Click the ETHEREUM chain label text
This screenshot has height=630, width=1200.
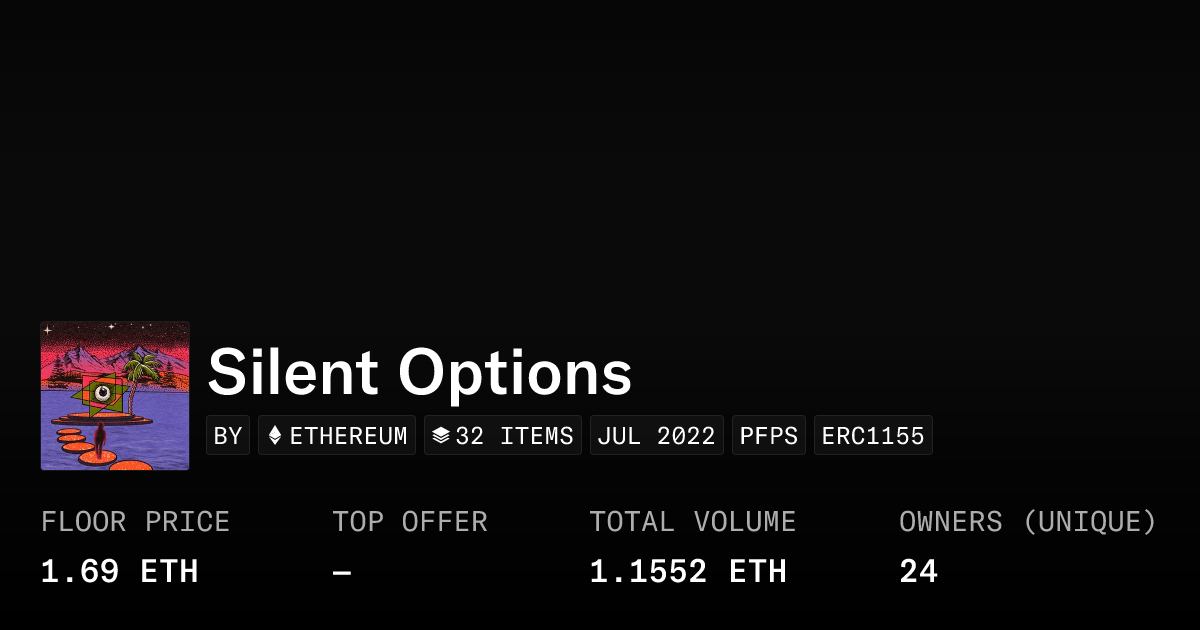tap(348, 436)
